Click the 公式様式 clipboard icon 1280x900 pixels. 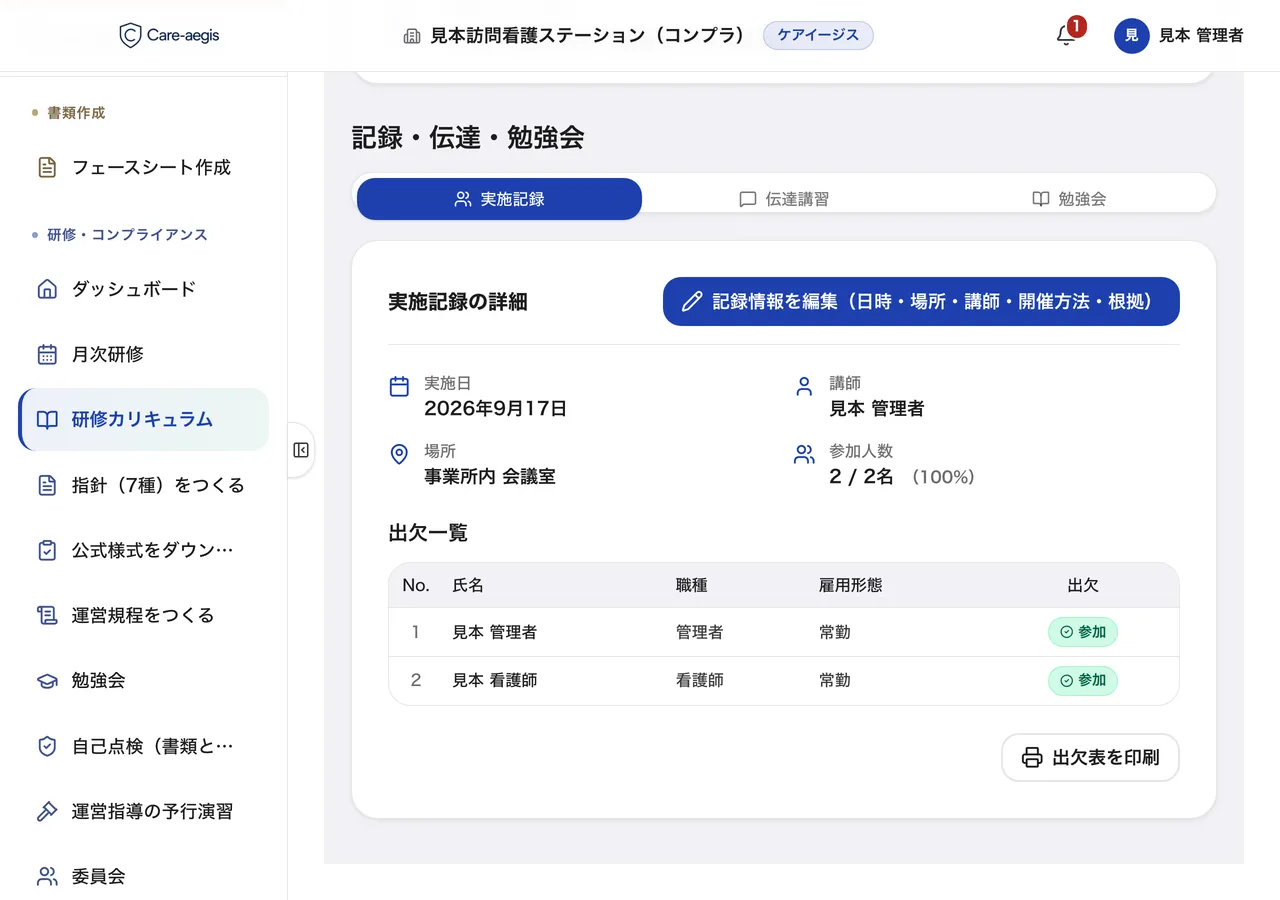(47, 550)
